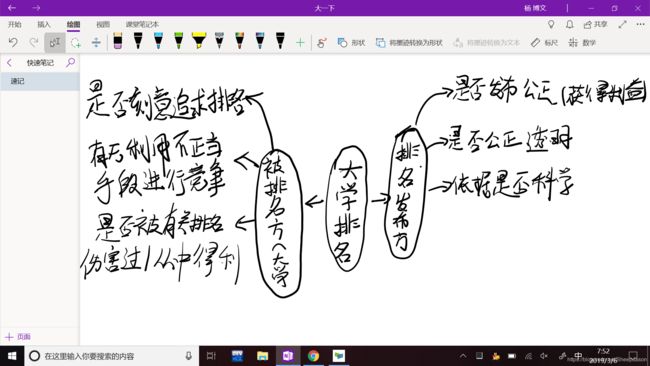Open File Explorer from the taskbar

[x=262, y=356]
